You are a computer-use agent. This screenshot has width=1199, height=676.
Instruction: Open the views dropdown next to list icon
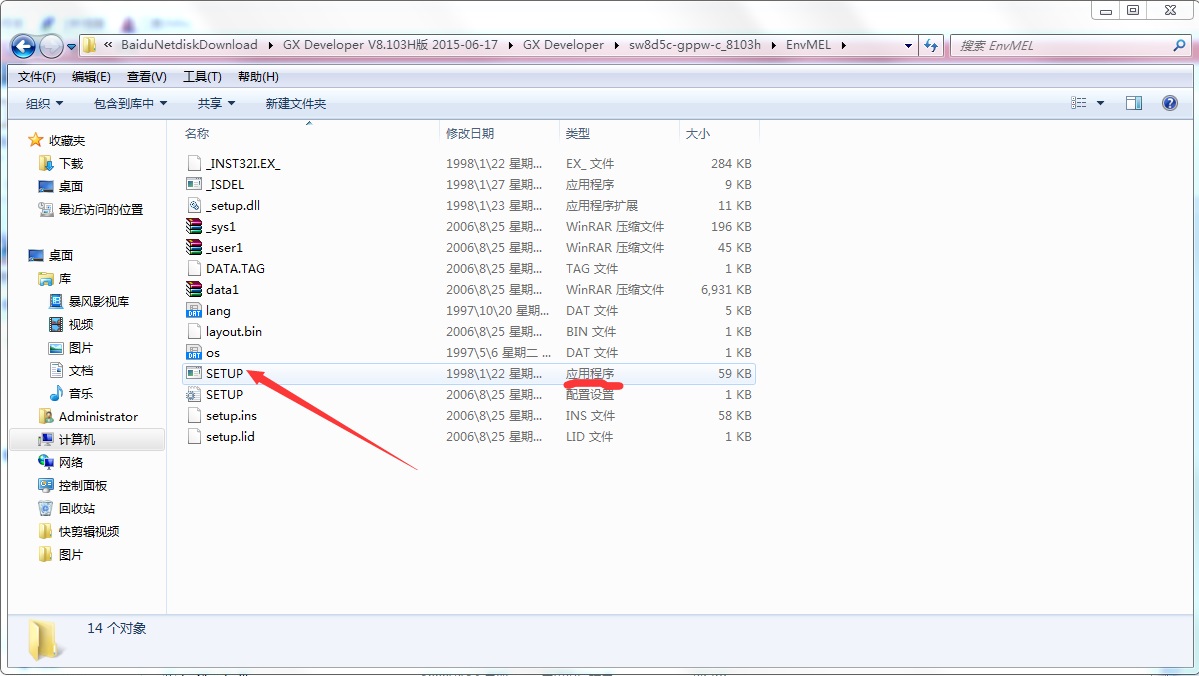tap(1099, 102)
